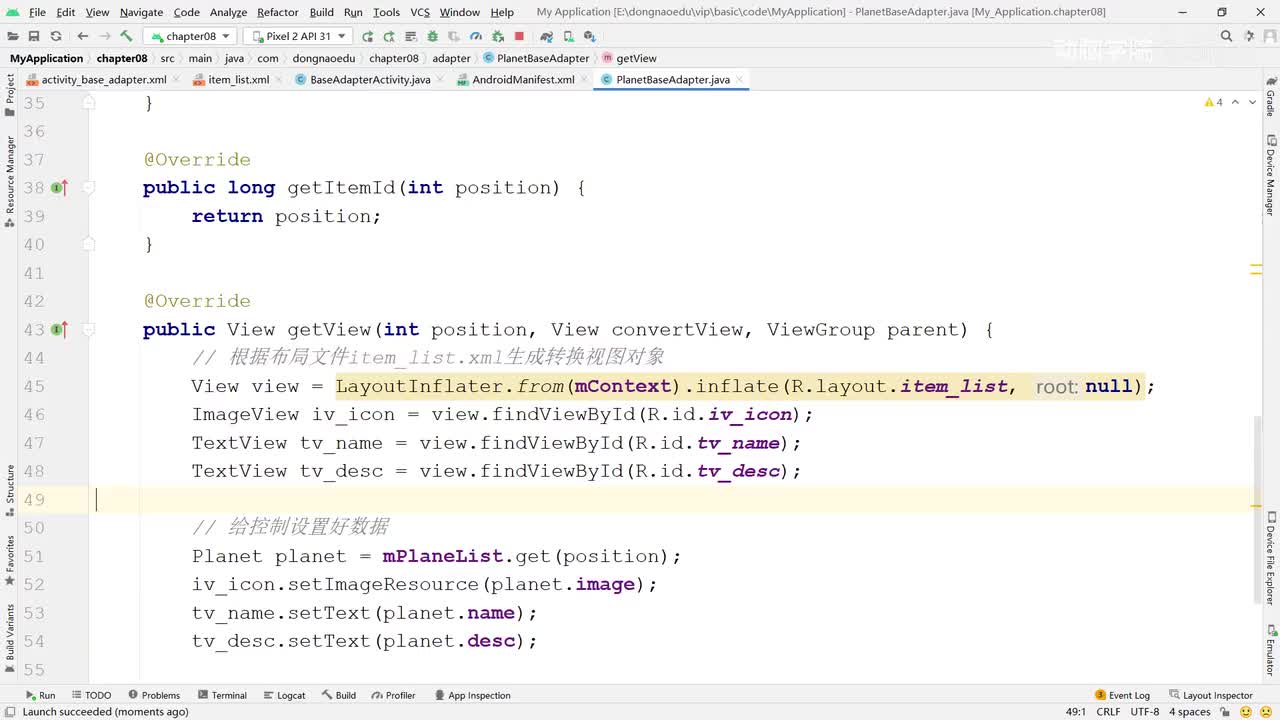1280x720 pixels.
Task: Open the Logcat tool window
Action: click(284, 695)
